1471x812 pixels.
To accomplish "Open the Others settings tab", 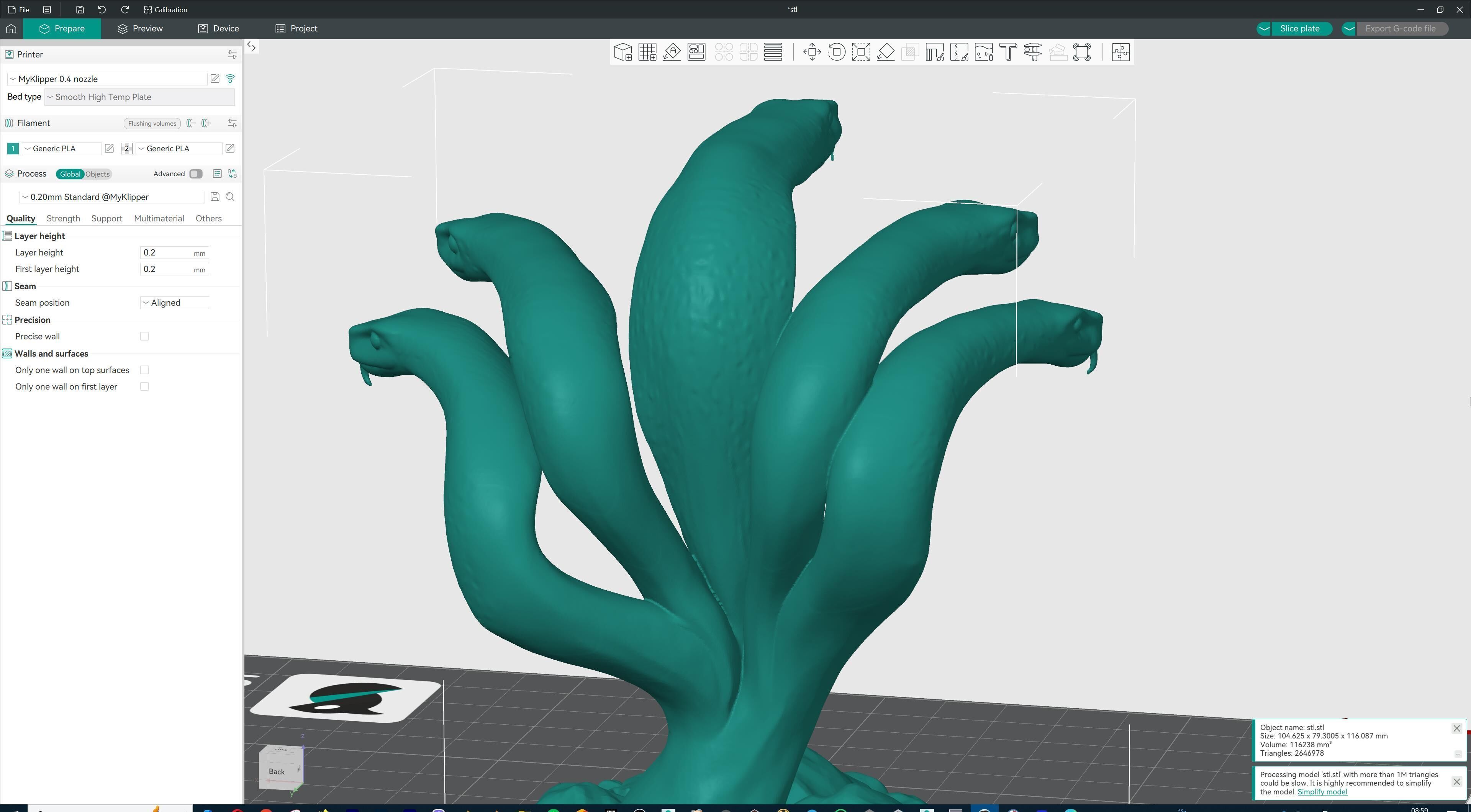I will (x=208, y=219).
